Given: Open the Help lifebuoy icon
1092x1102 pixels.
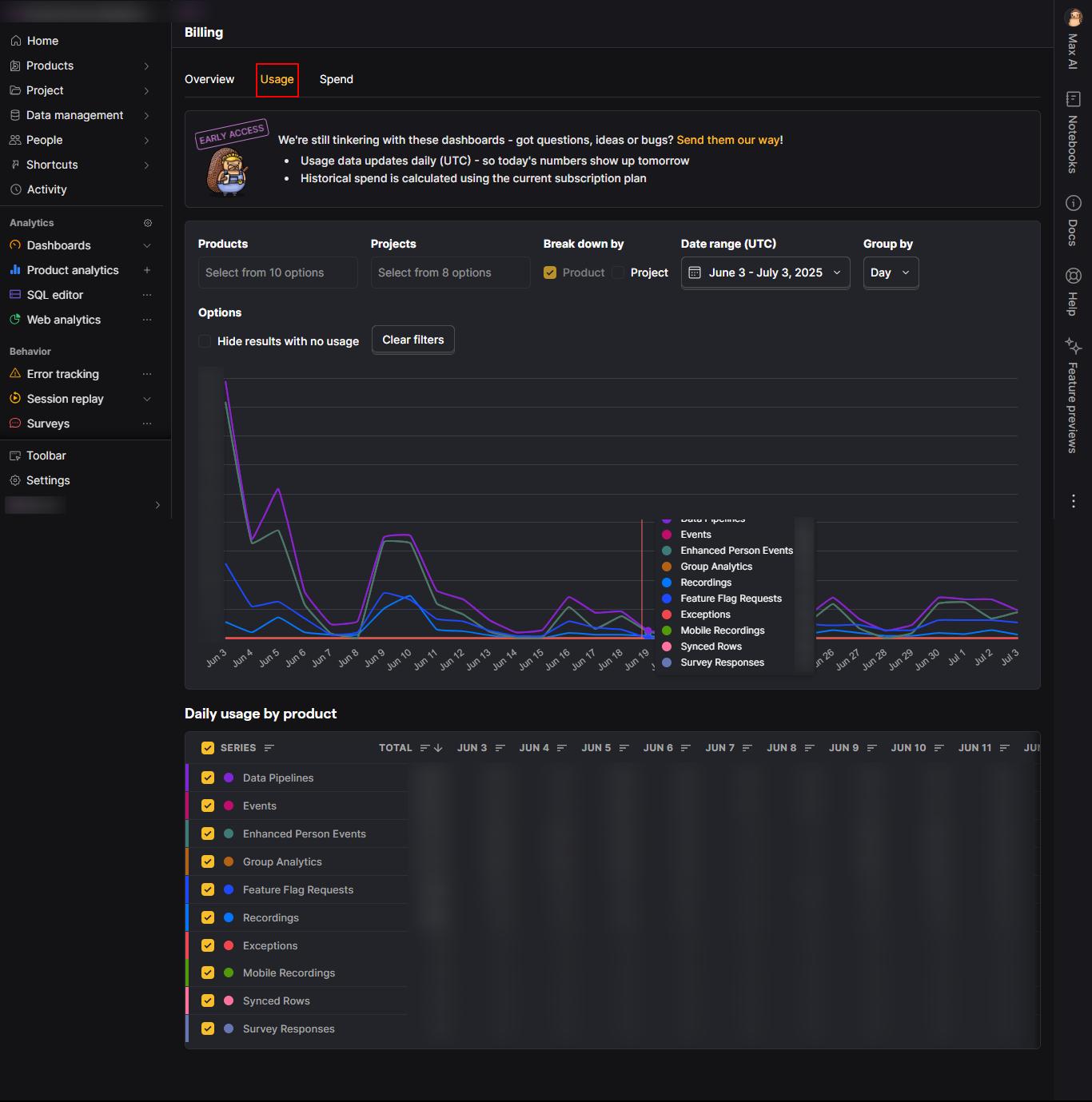Looking at the screenshot, I should coord(1073,276).
